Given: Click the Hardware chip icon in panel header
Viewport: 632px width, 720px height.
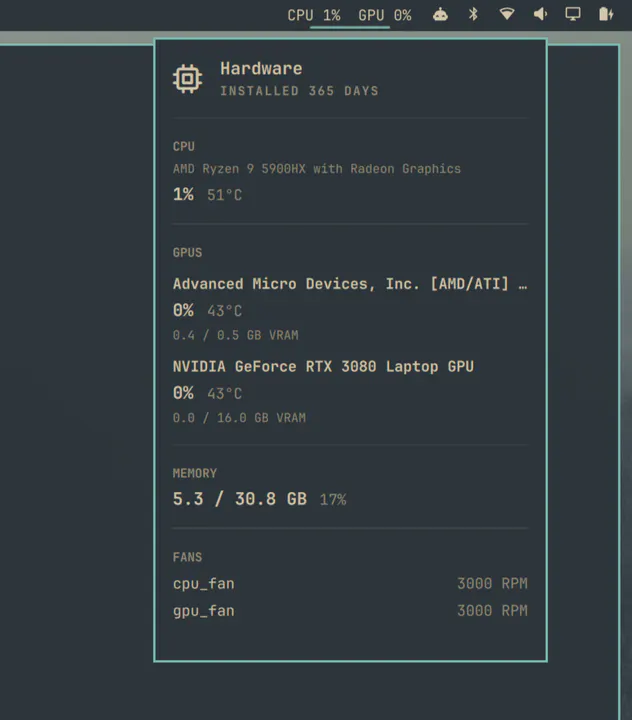Looking at the screenshot, I should pos(187,79).
